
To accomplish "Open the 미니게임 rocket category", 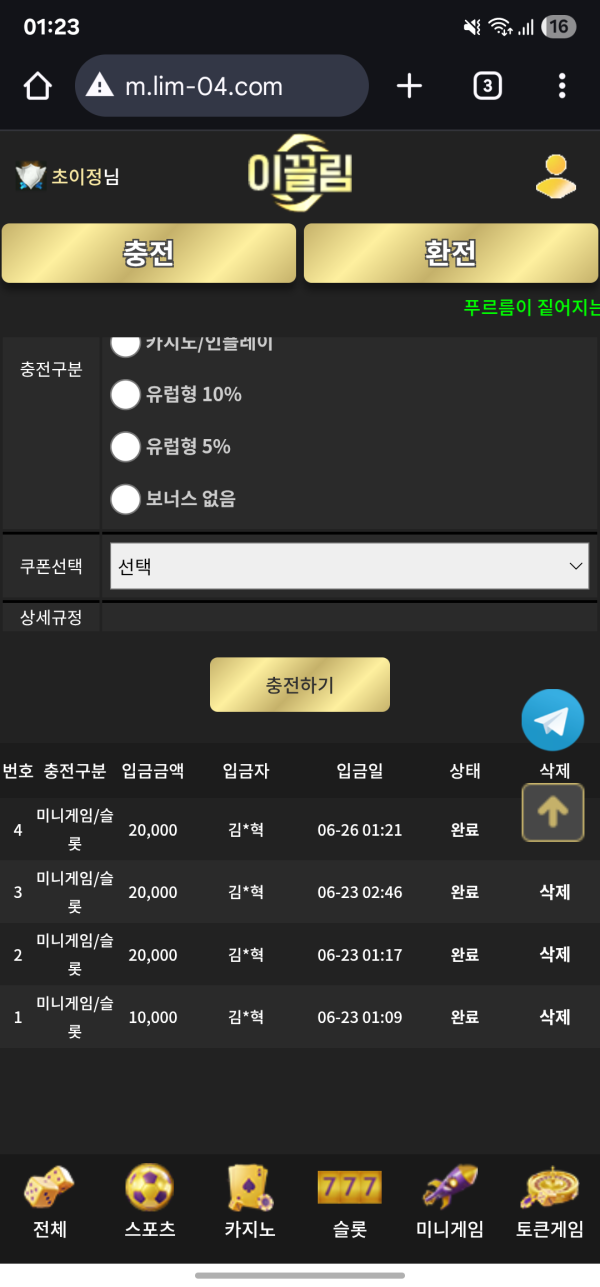I will click(x=450, y=1201).
